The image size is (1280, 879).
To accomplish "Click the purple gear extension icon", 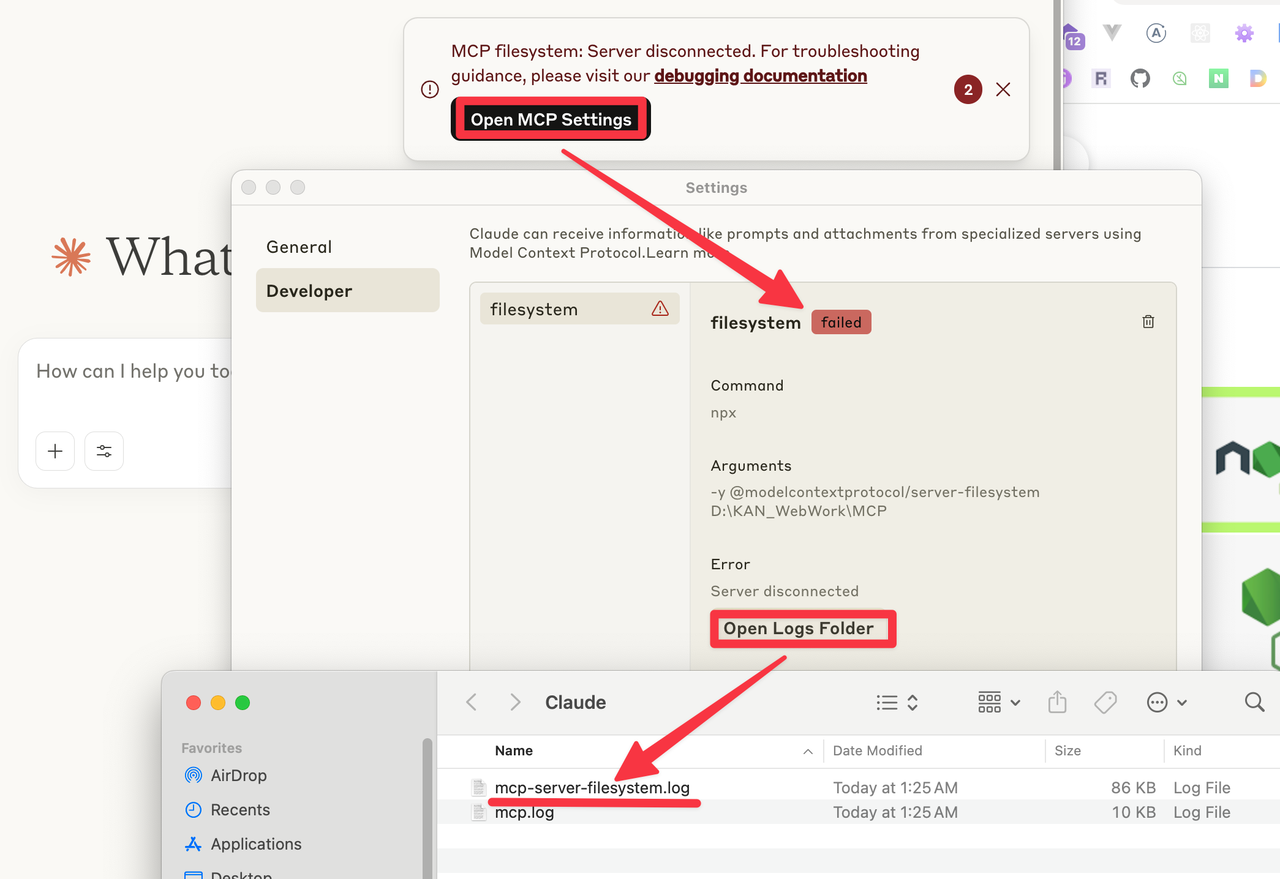I will click(1244, 33).
